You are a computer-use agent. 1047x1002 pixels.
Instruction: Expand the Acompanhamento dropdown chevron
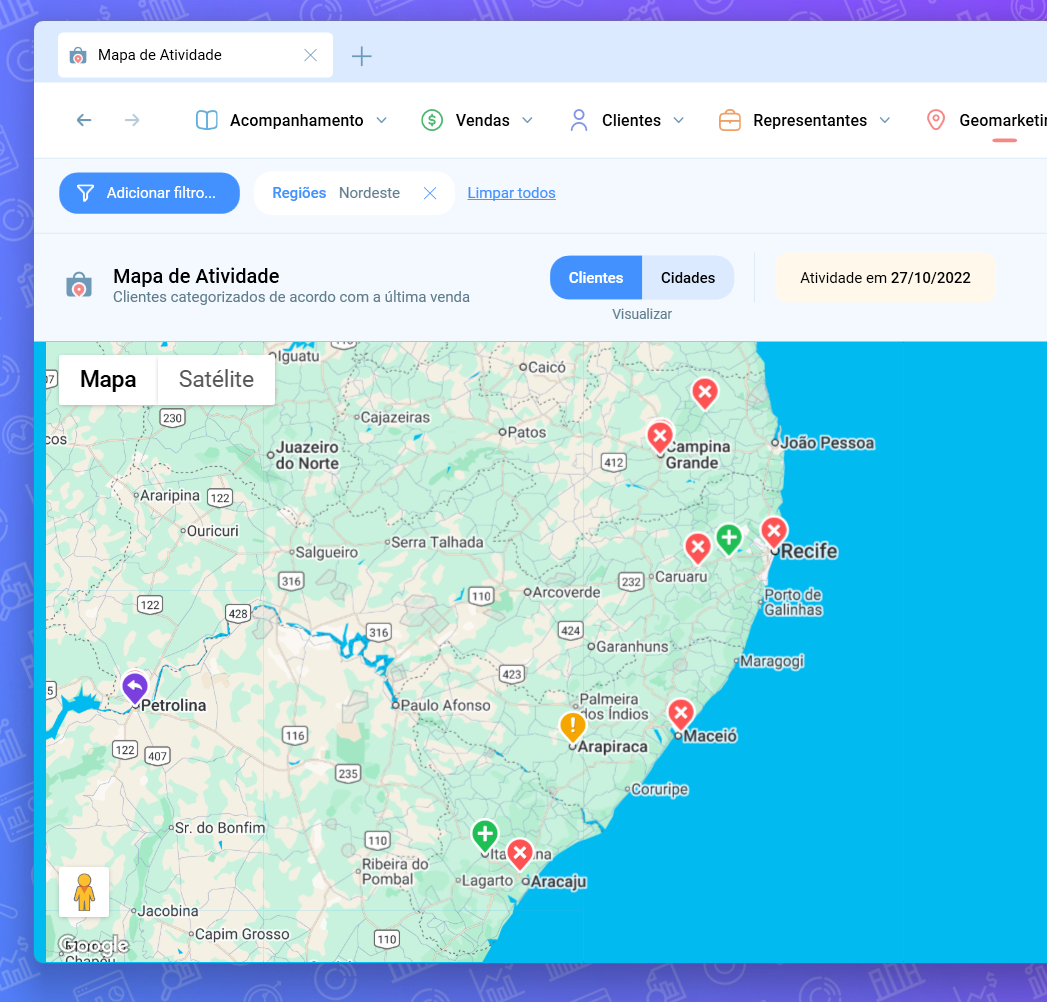tap(381, 121)
